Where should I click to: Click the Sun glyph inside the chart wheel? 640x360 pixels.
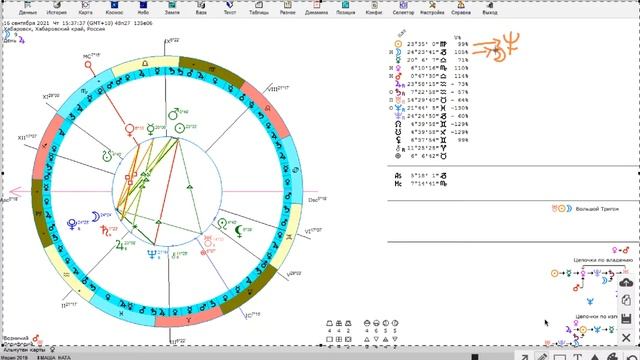[180, 128]
